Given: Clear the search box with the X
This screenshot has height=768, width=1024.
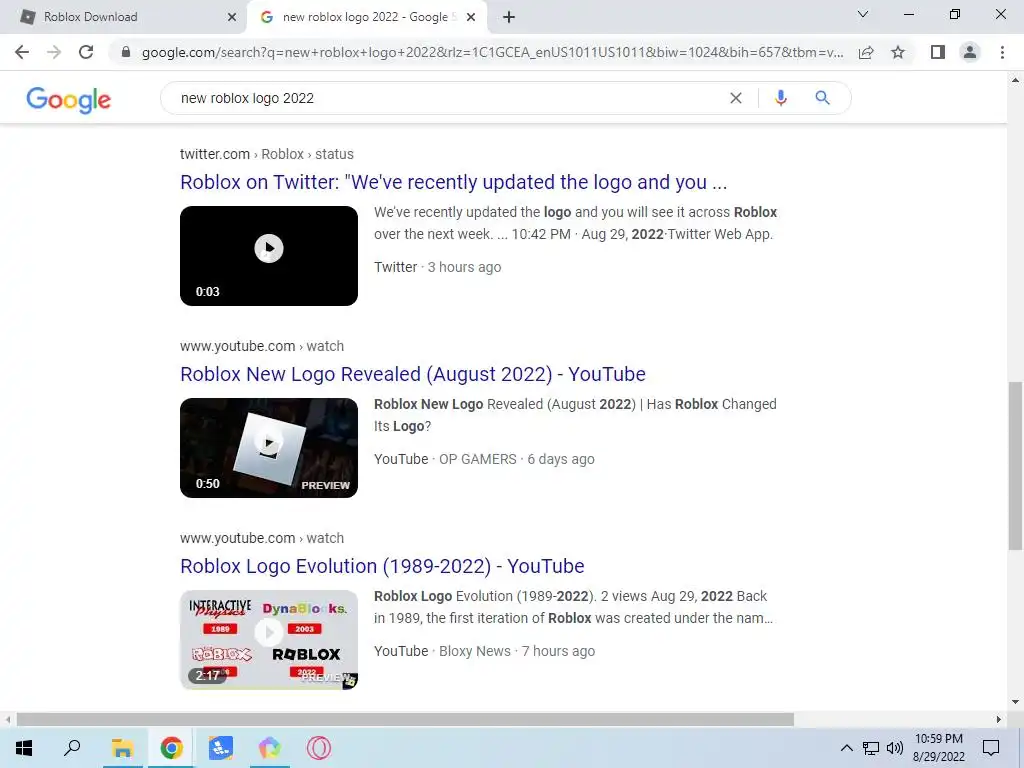Looking at the screenshot, I should pos(735,98).
